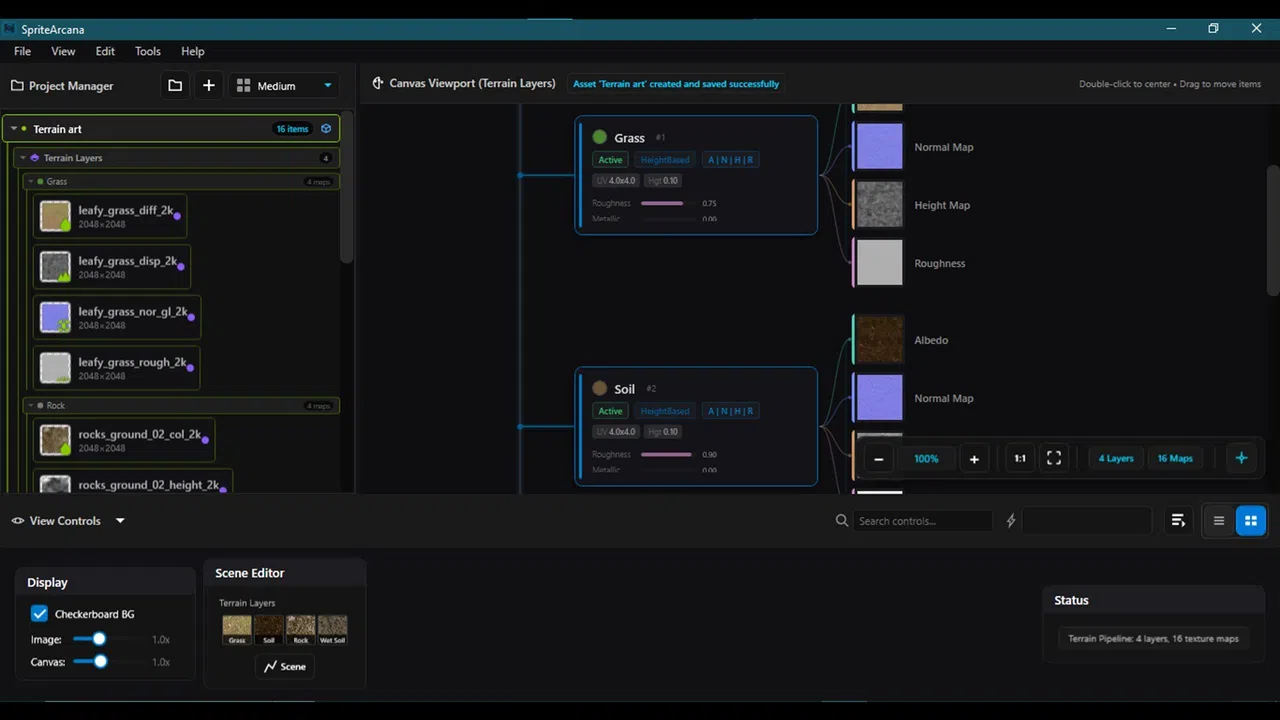Click the Project Manager panel icon
The image size is (1280, 720).
pos(17,86)
